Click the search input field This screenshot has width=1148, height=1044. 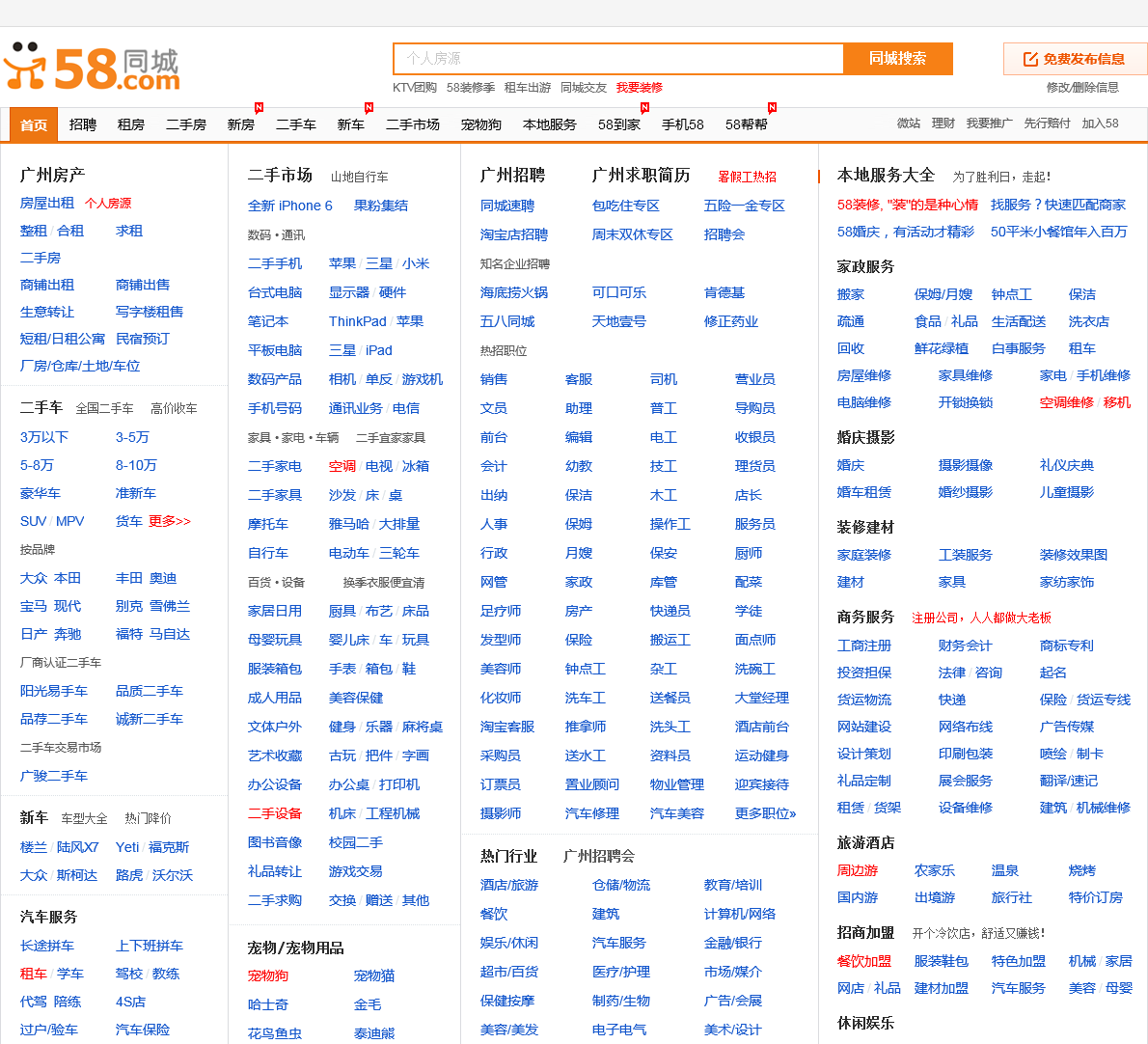618,59
